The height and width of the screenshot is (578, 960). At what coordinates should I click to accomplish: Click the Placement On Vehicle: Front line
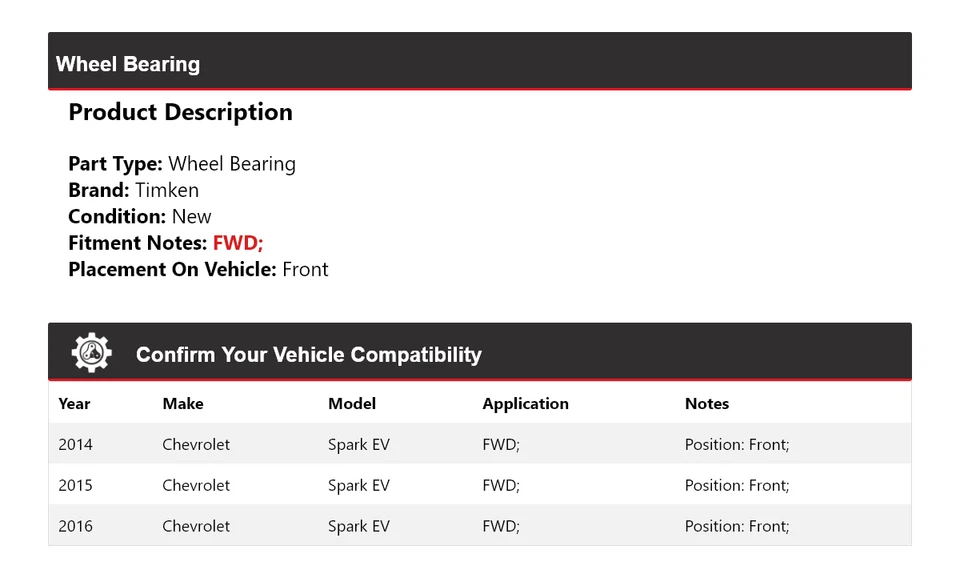click(198, 269)
